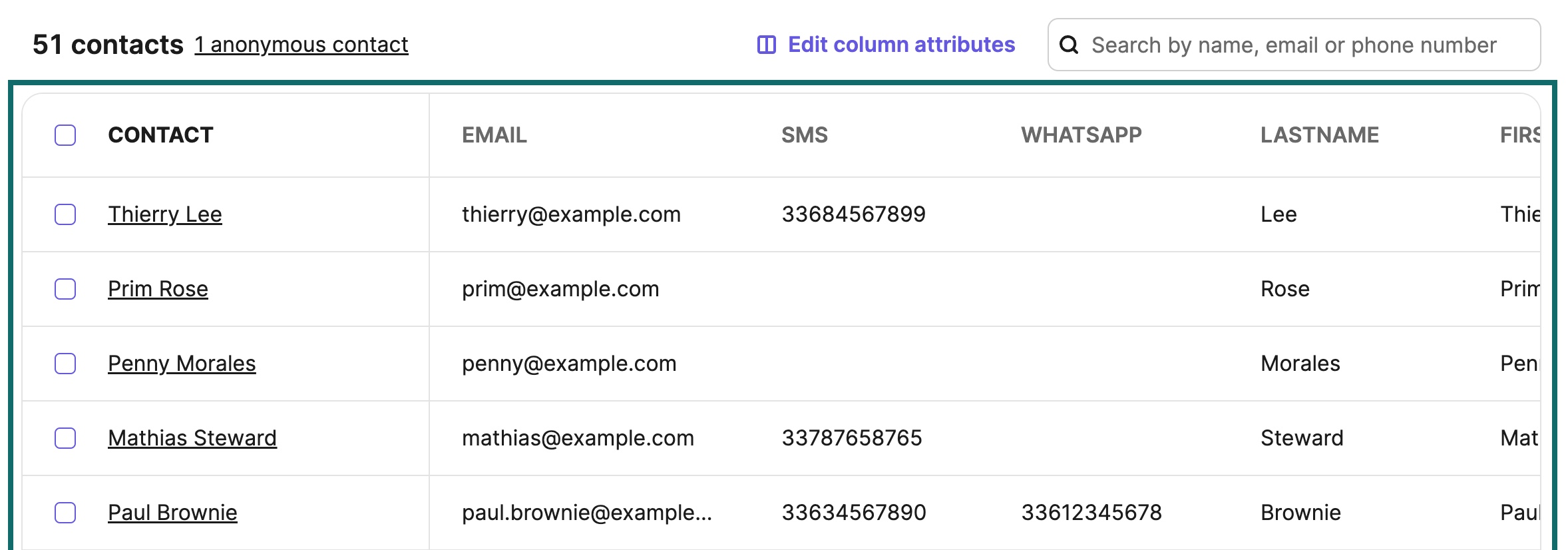Open Prim Rose's contact details

[158, 289]
